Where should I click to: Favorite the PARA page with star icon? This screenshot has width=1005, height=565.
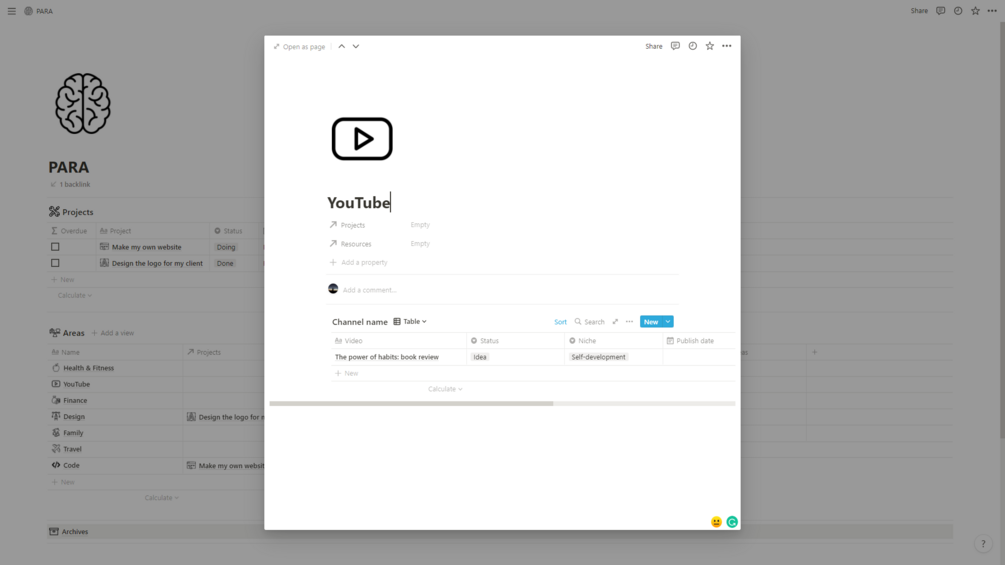click(x=975, y=11)
